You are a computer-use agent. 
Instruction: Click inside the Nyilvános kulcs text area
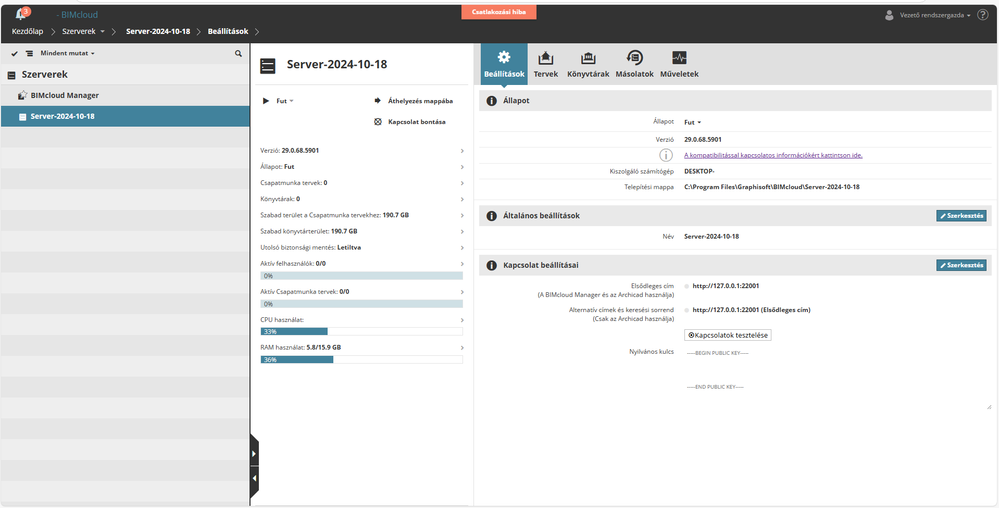coord(837,377)
